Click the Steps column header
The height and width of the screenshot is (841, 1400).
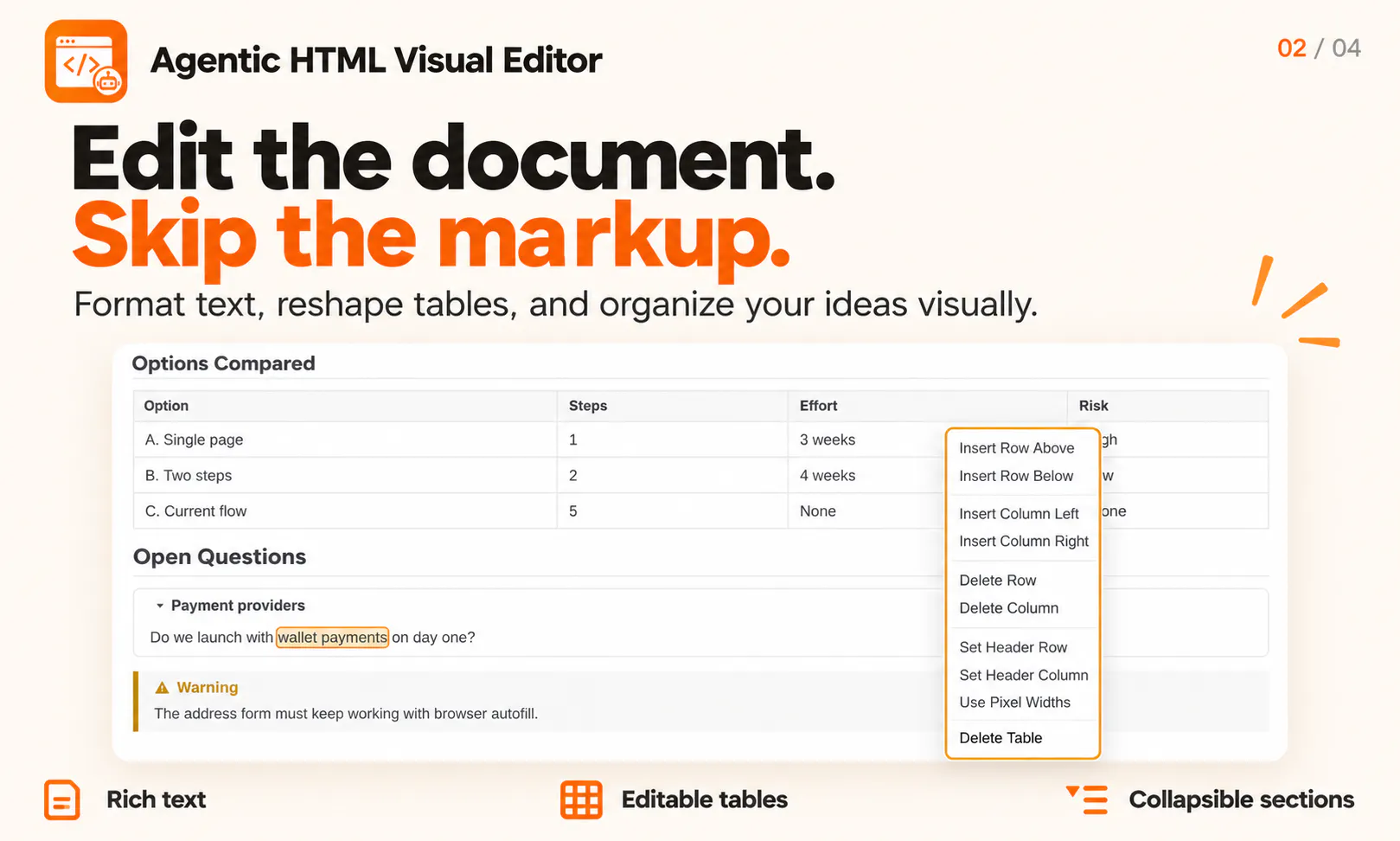pyautogui.click(x=672, y=406)
